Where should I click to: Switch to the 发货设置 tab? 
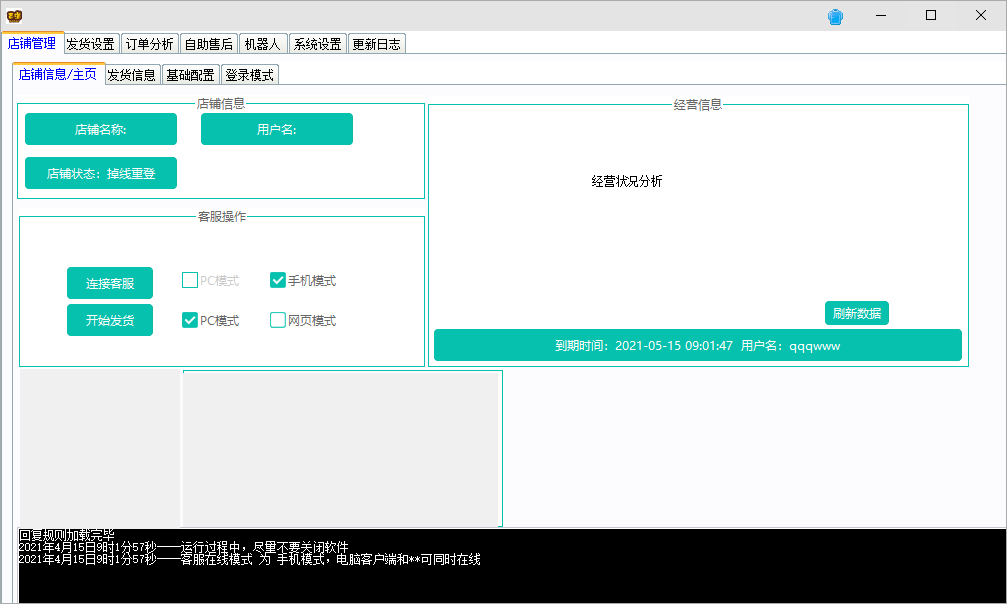pyautogui.click(x=92, y=43)
